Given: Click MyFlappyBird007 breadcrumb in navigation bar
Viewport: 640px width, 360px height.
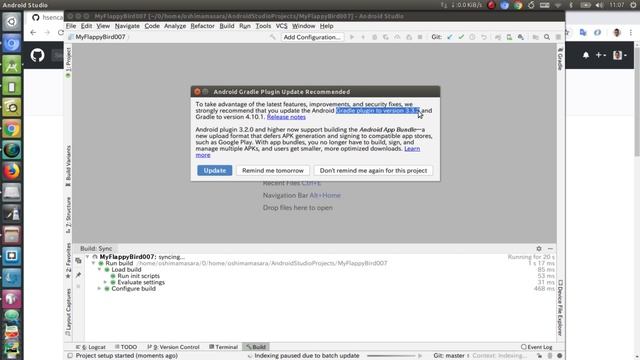Looking at the screenshot, I should click(100, 37).
